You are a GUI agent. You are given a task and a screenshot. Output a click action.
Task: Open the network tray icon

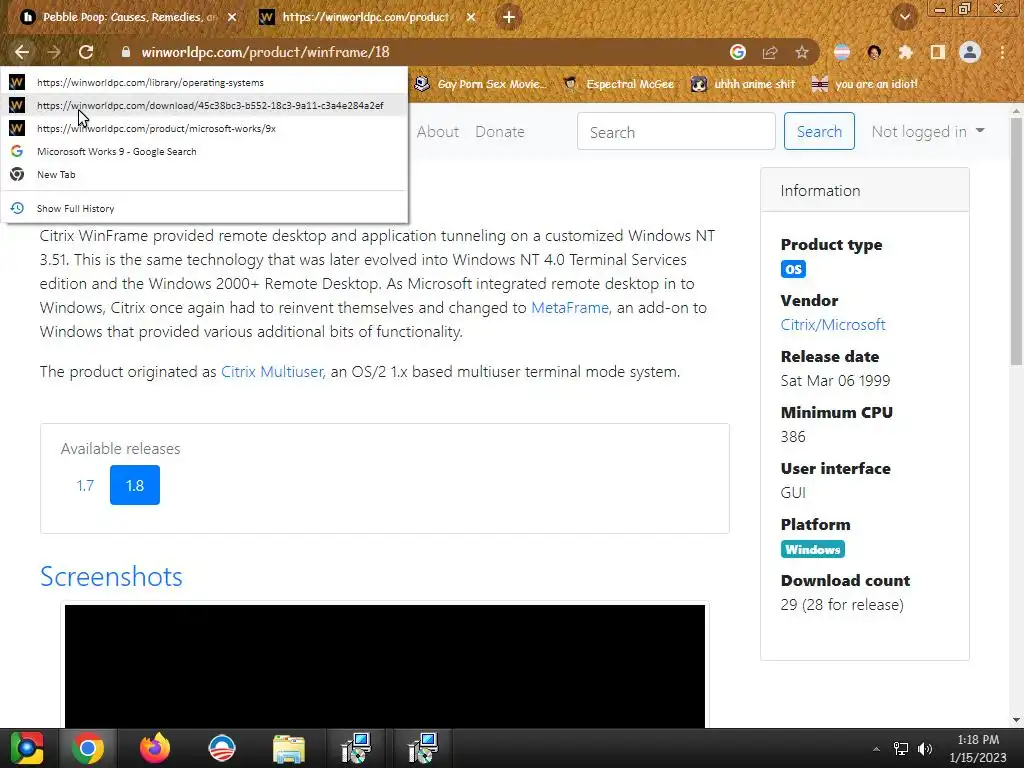901,749
